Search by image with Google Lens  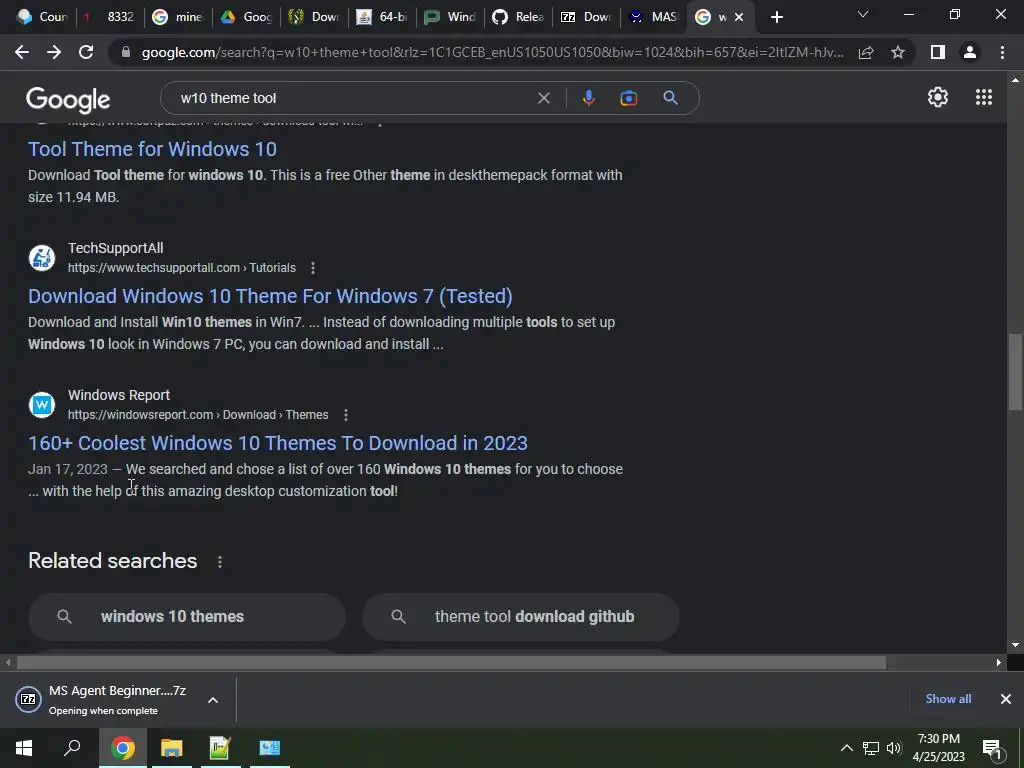628,98
